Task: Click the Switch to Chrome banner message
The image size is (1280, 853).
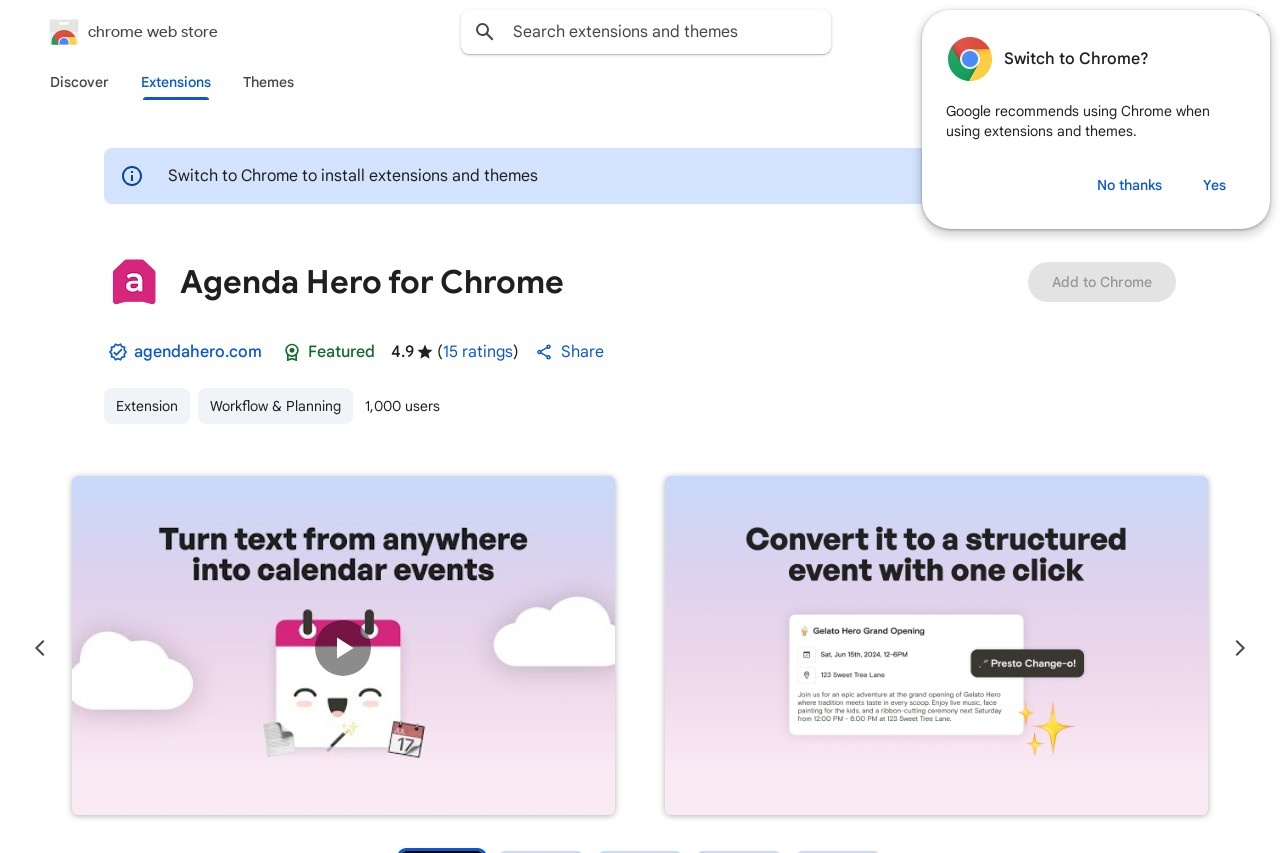Action: pos(353,176)
